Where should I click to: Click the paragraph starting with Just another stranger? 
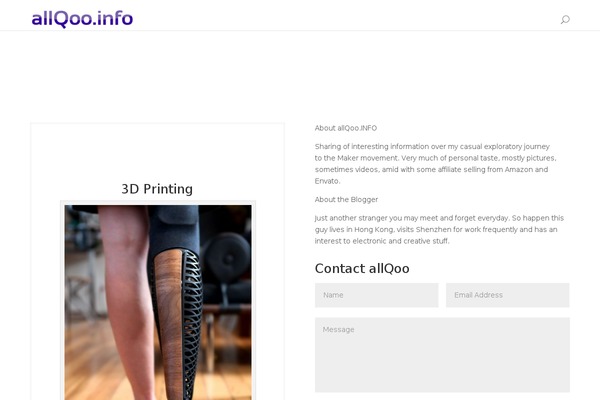coord(439,229)
